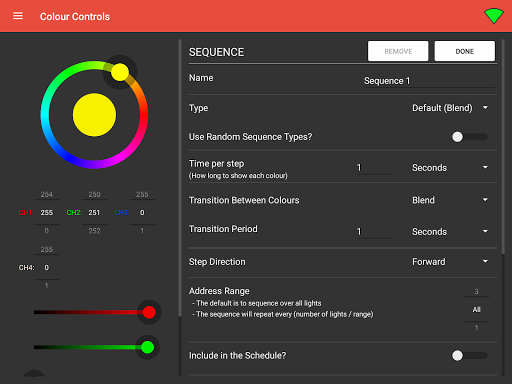Edit the Sequence 1 name field
Viewport: 512px width, 384px height.
pos(429,81)
